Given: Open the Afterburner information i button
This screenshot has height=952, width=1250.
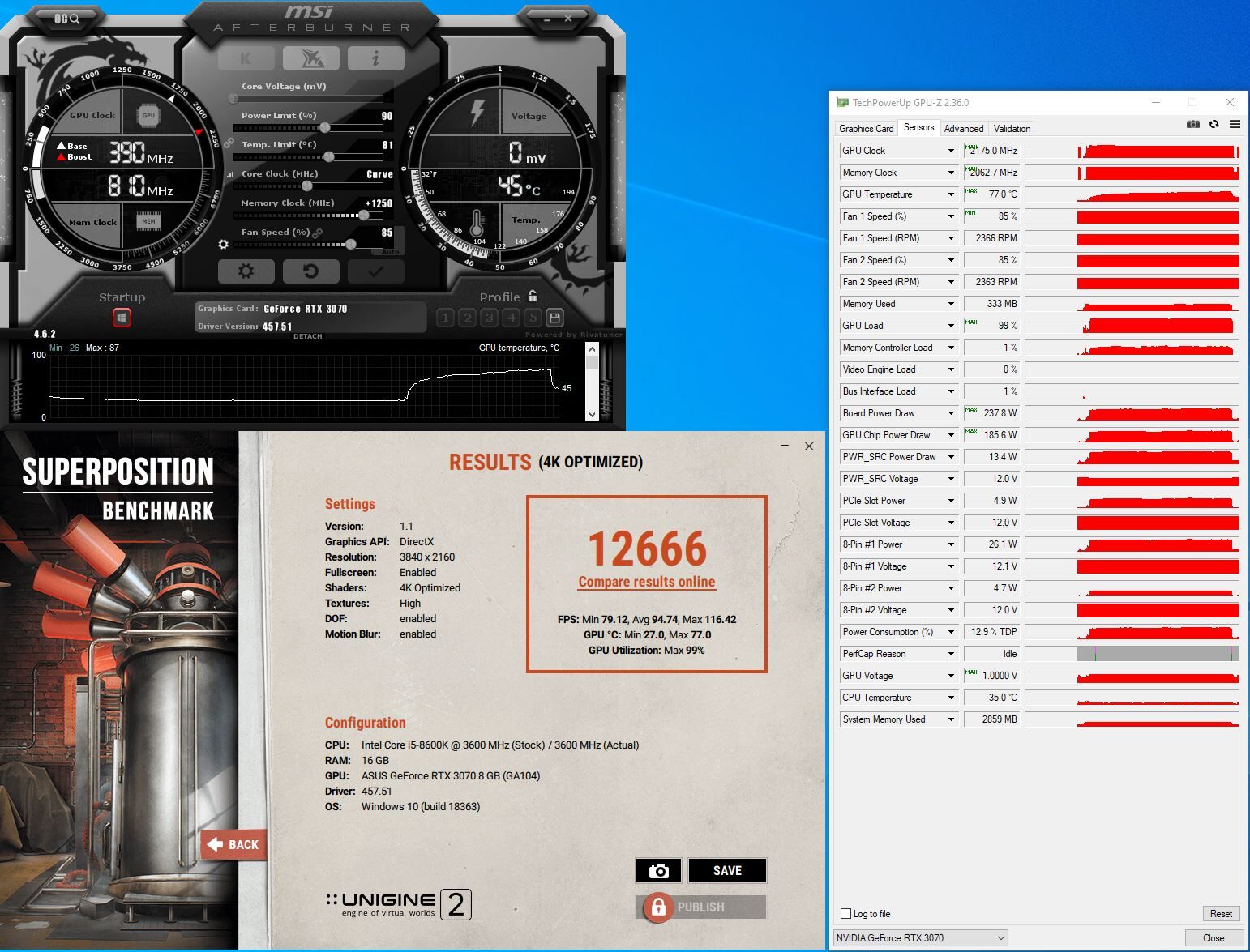Looking at the screenshot, I should tap(375, 58).
